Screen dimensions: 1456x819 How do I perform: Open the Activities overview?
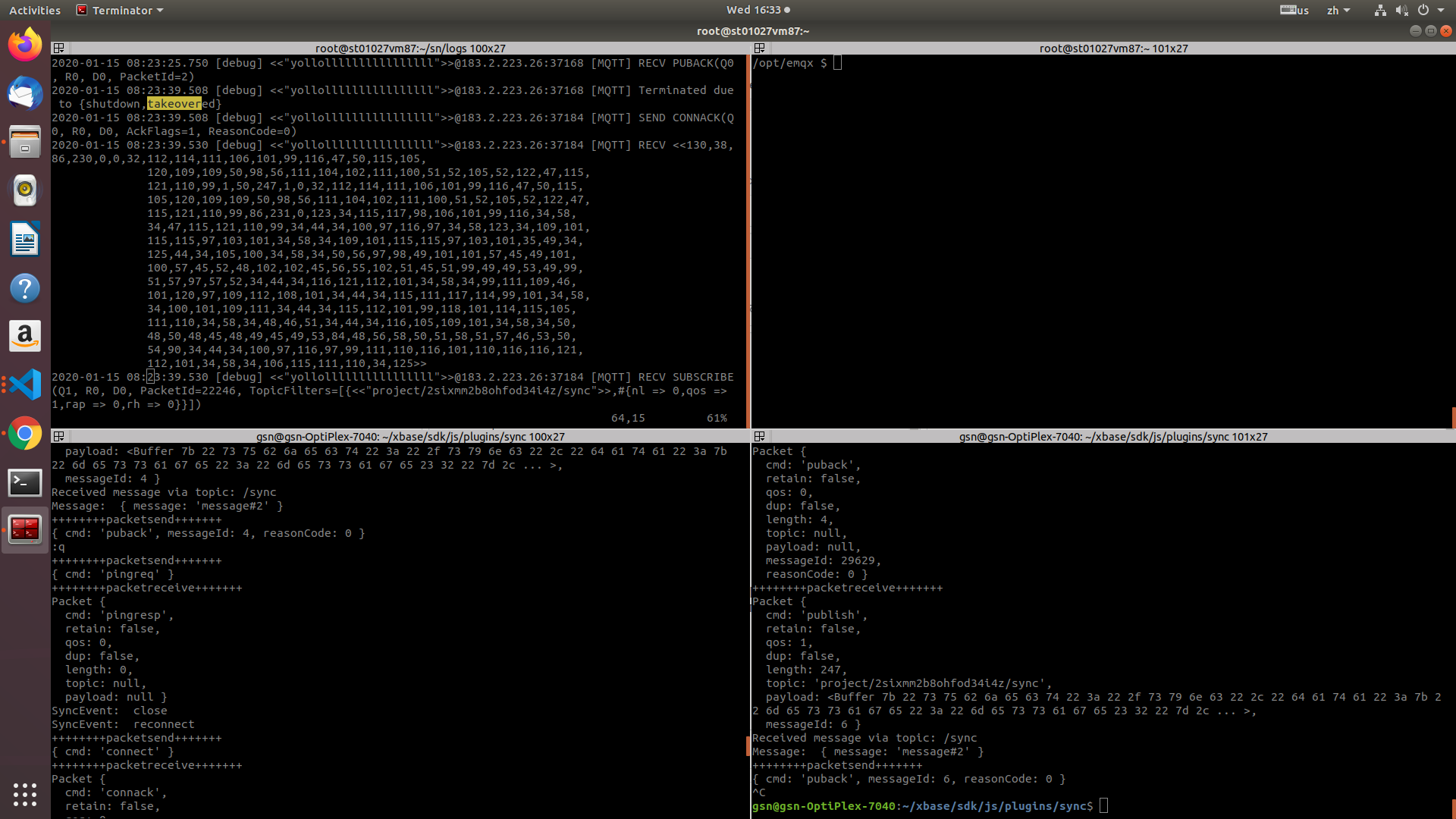[x=34, y=10]
